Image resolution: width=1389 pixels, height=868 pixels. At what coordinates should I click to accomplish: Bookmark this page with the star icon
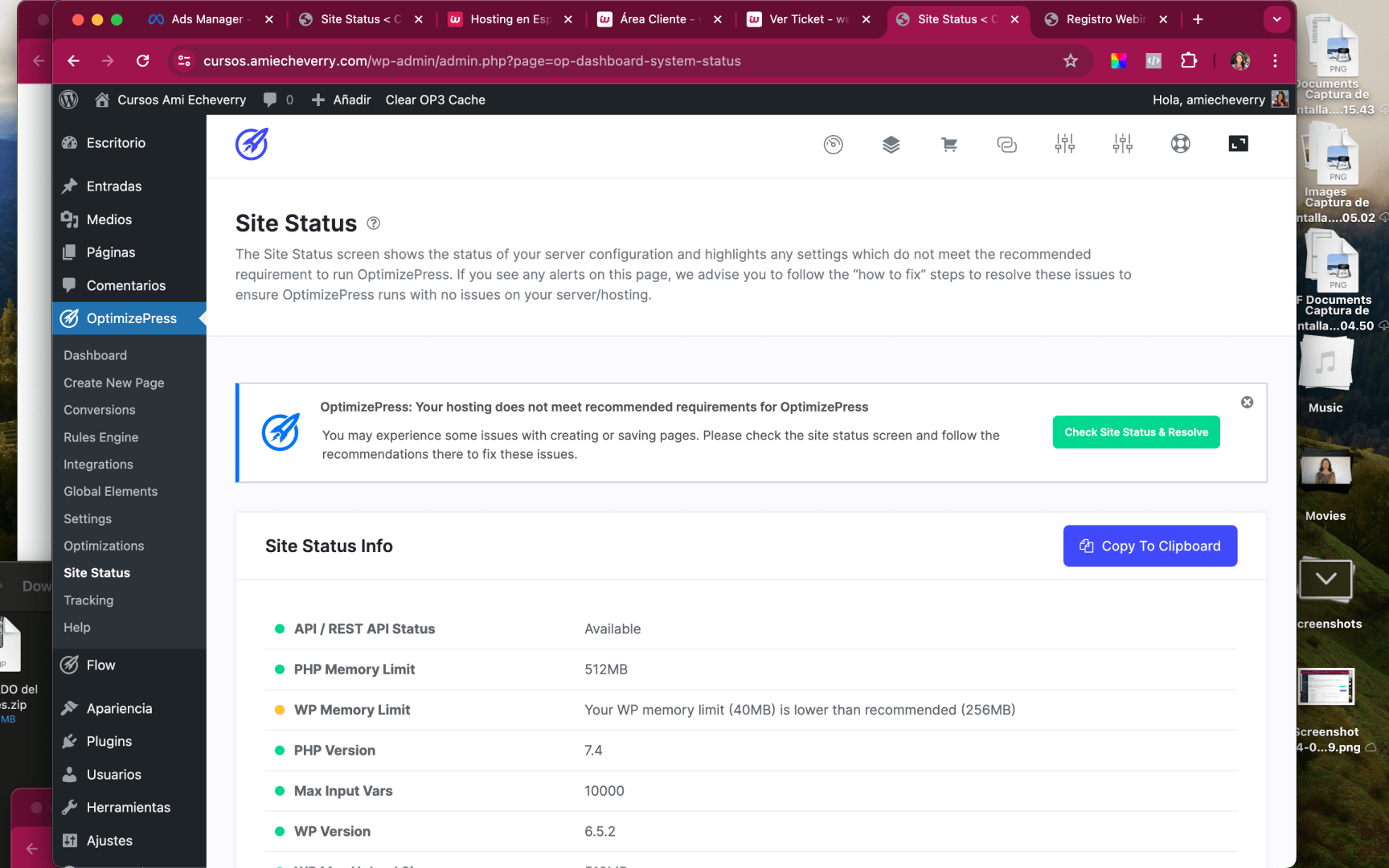point(1070,61)
